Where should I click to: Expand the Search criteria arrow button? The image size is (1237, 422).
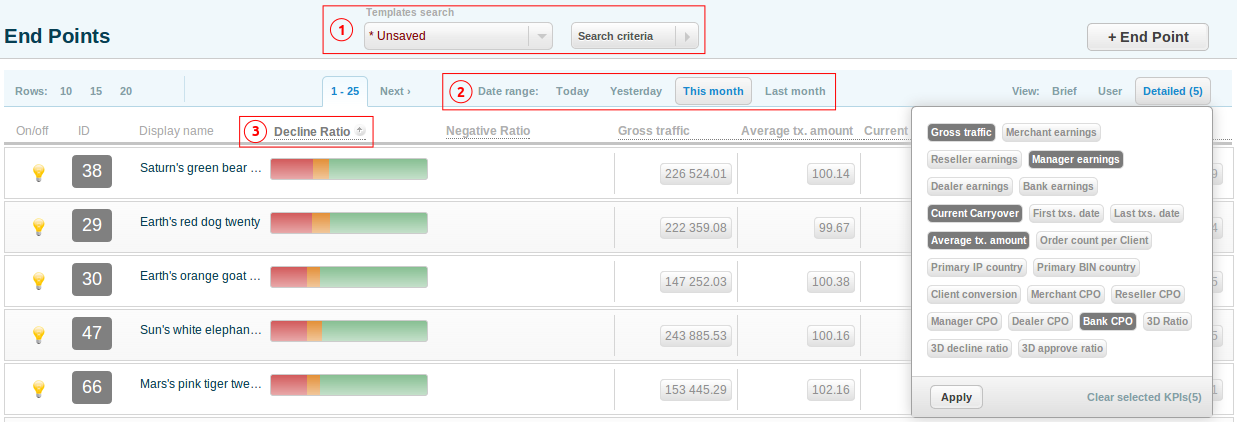(x=686, y=36)
